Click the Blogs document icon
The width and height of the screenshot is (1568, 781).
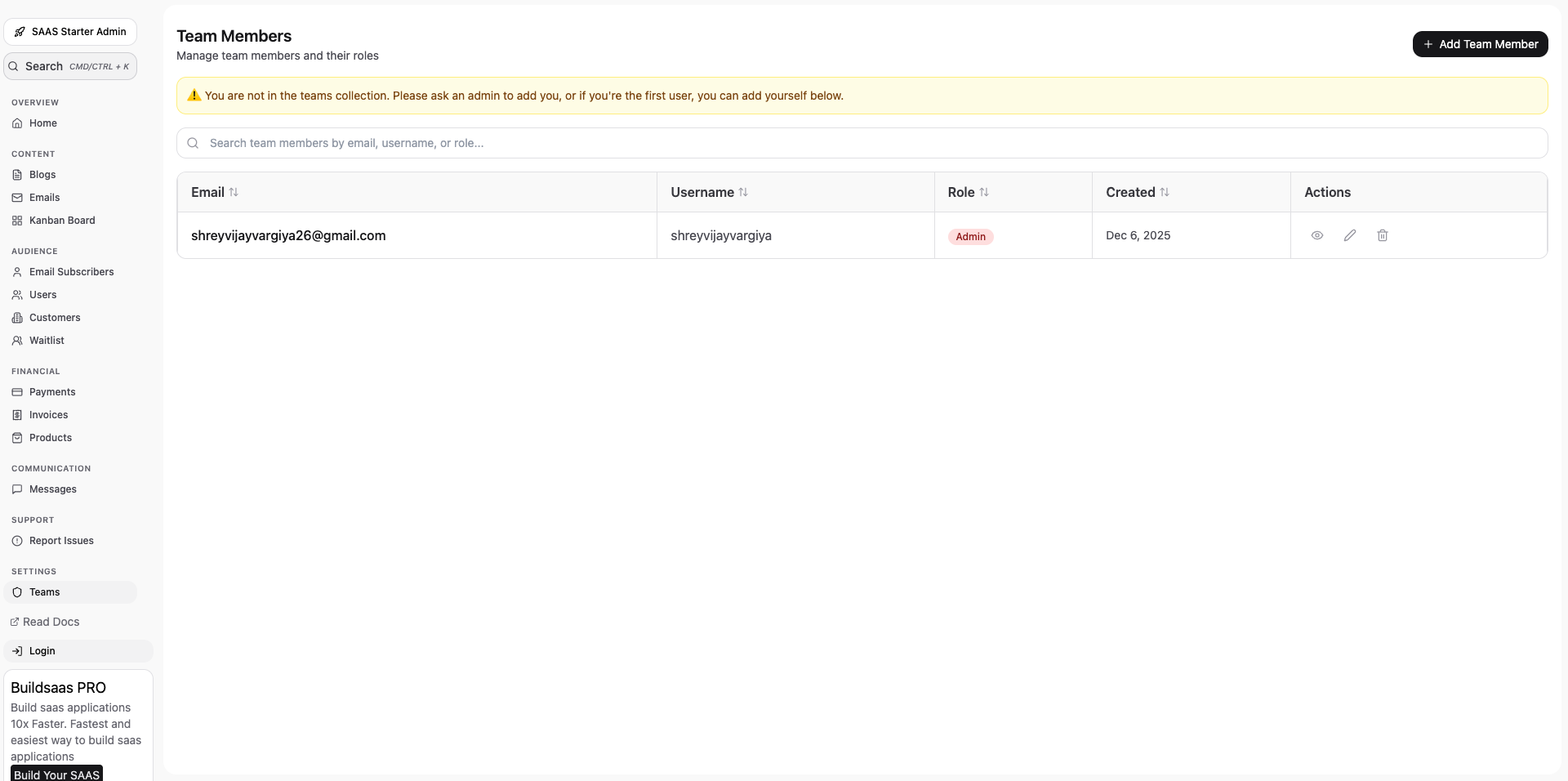click(x=17, y=175)
